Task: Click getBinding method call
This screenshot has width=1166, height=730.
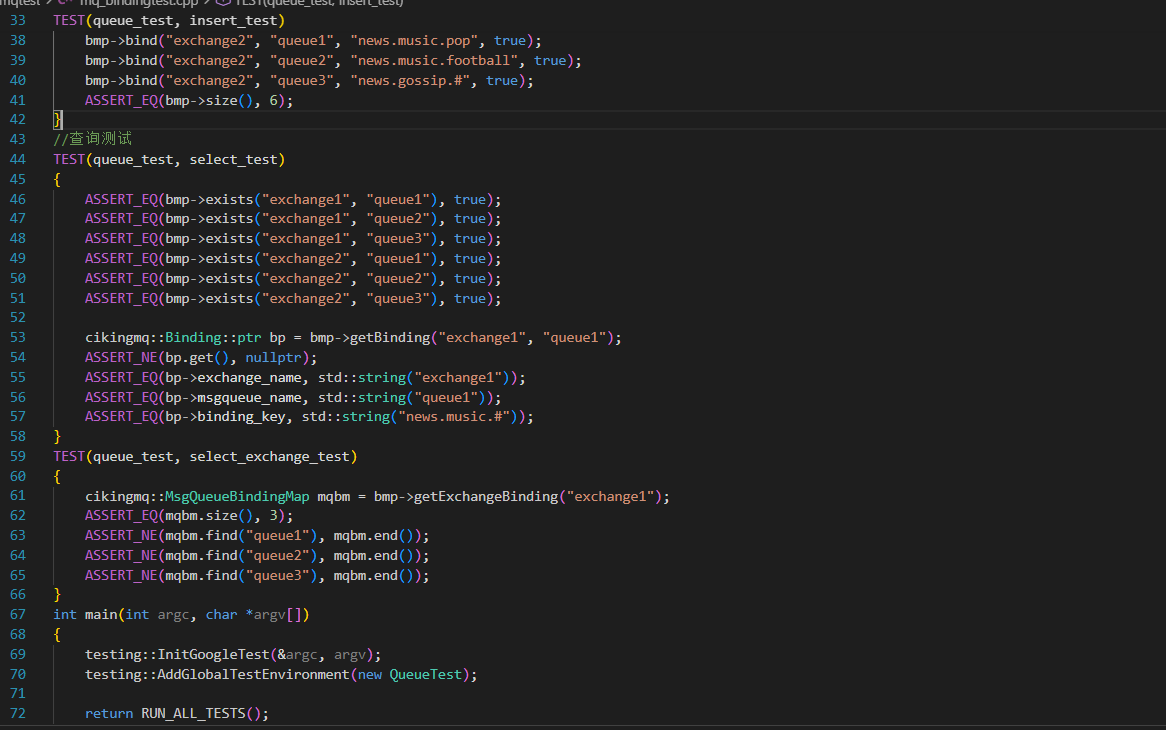Action: pos(390,337)
